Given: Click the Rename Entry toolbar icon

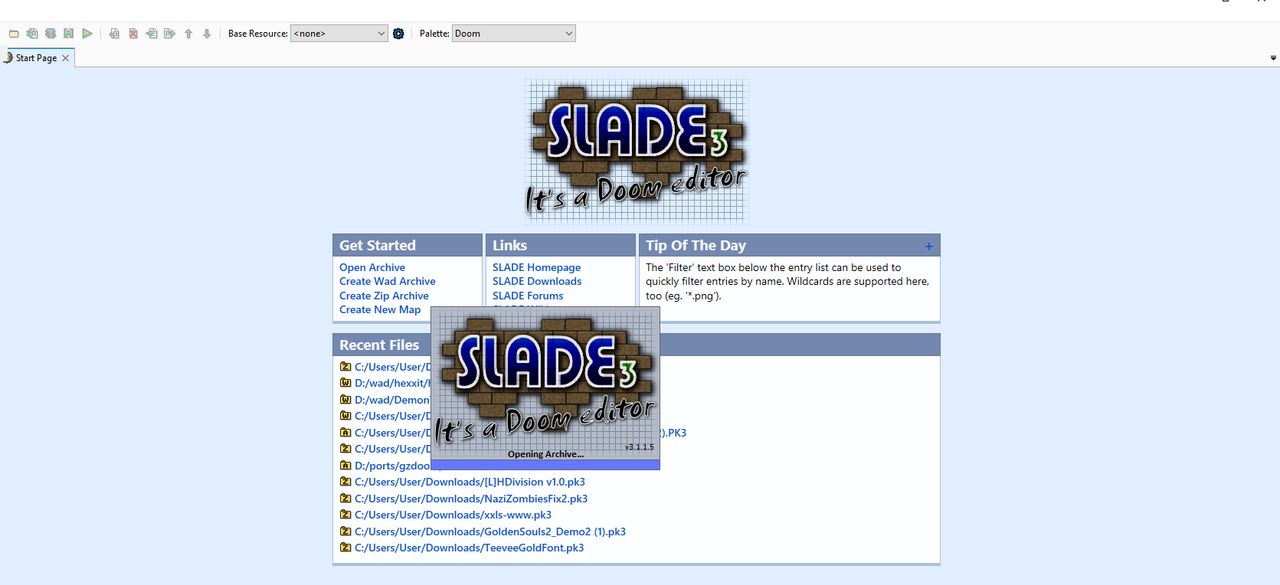Looking at the screenshot, I should coord(114,33).
